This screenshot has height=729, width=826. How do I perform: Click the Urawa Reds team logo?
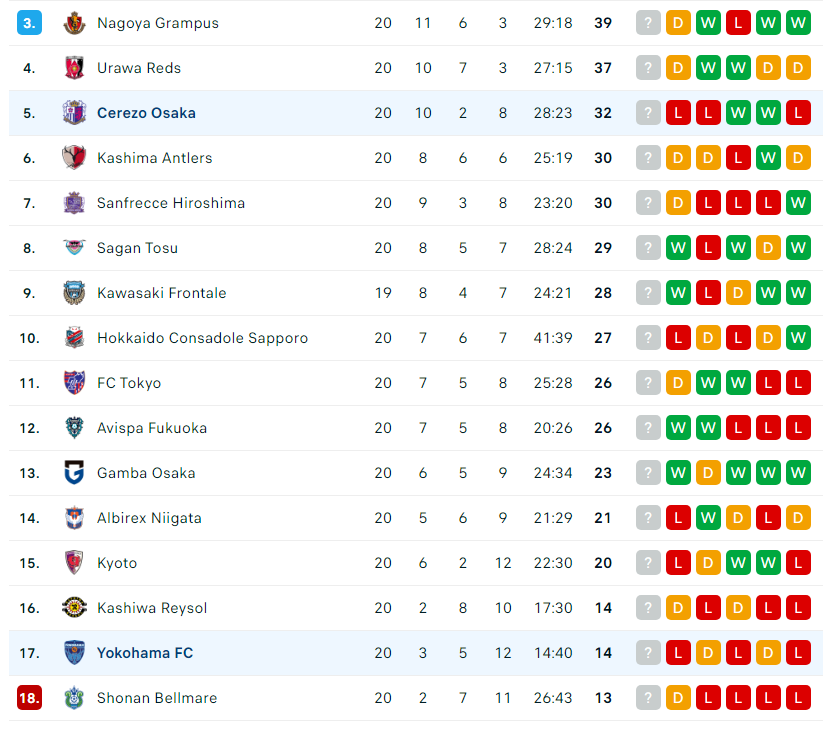coord(74,68)
